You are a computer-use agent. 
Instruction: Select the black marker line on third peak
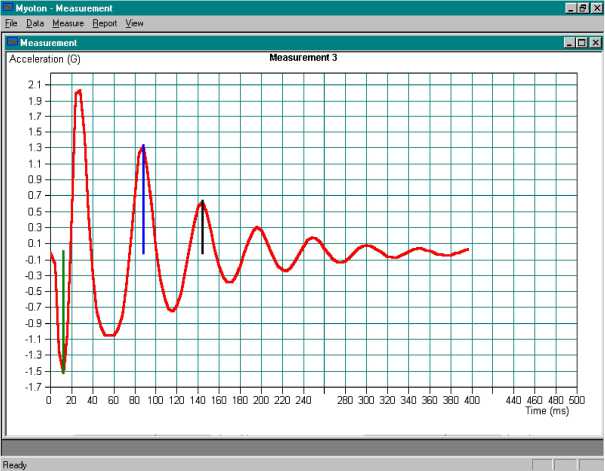[203, 235]
